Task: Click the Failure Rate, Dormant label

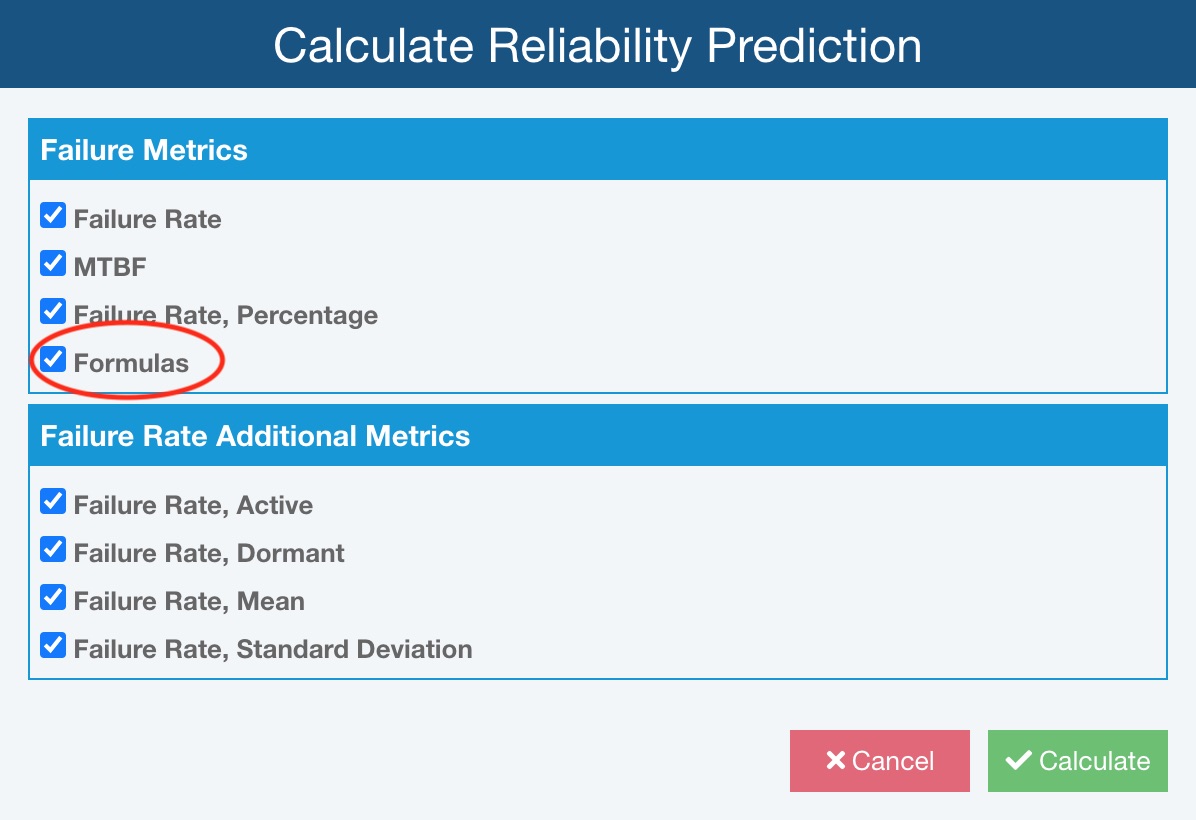Action: click(x=209, y=553)
